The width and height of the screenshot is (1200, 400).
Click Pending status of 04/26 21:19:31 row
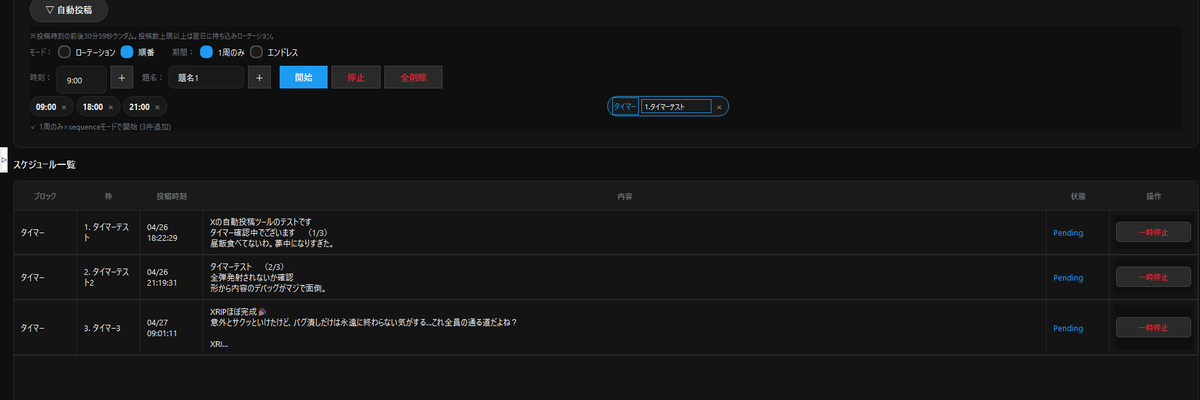coord(1068,277)
